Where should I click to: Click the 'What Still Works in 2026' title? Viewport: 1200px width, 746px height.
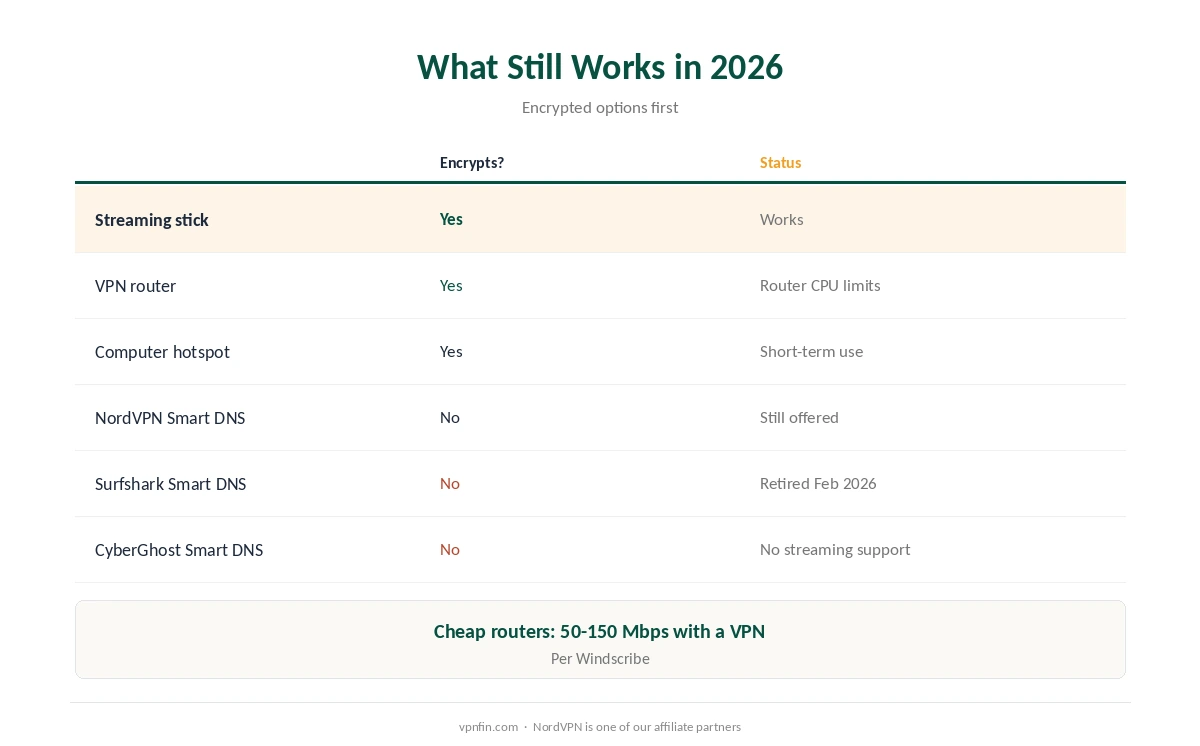[600, 67]
